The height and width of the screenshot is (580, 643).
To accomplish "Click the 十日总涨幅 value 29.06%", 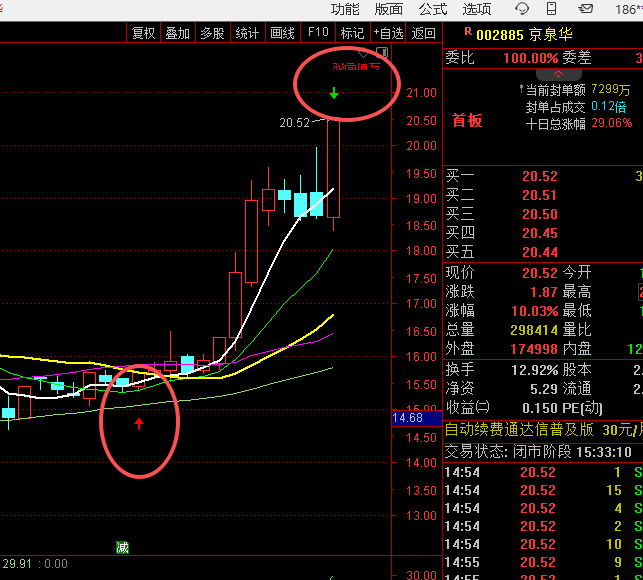I will [x=611, y=123].
